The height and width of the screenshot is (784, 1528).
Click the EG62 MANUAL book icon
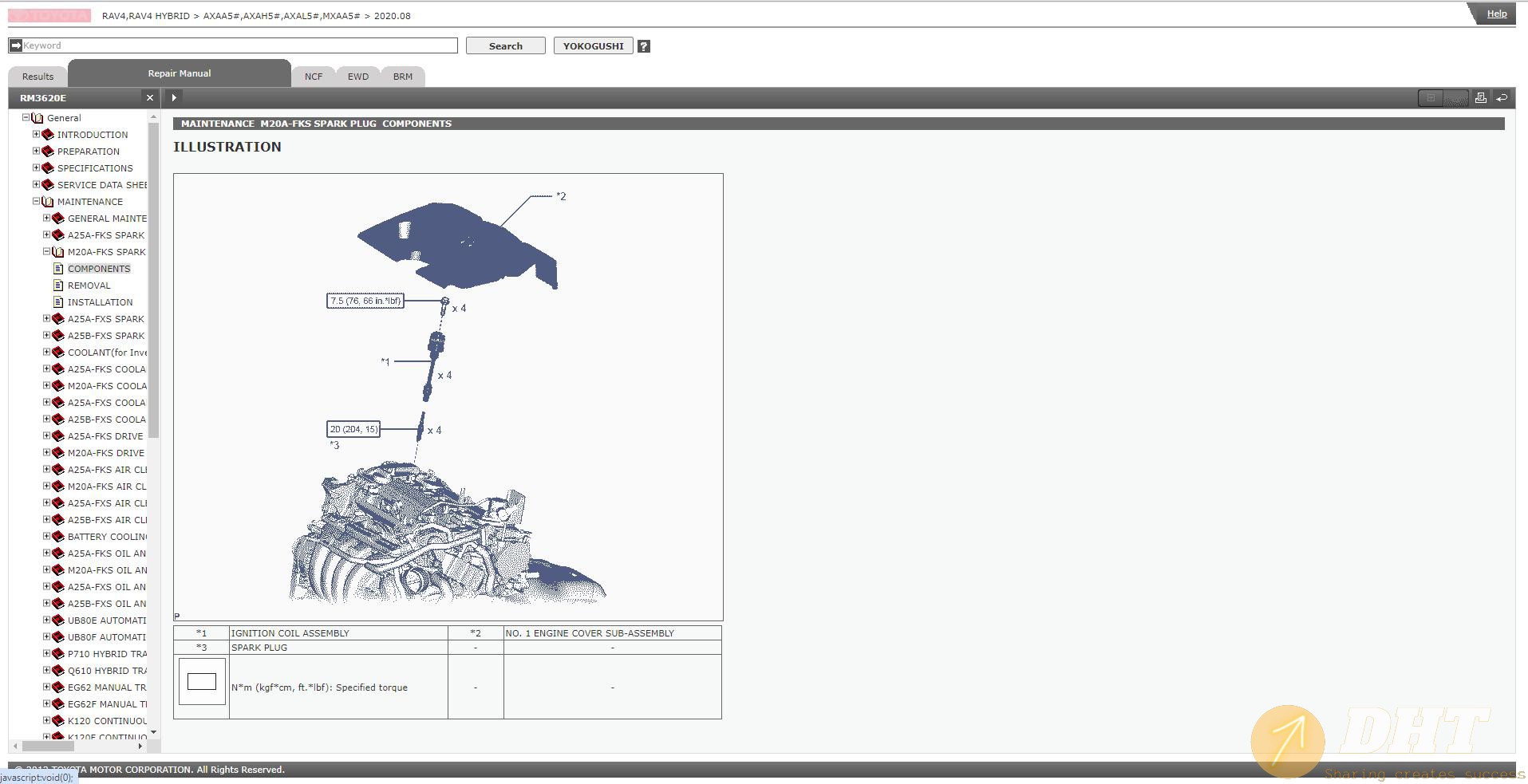pos(57,687)
